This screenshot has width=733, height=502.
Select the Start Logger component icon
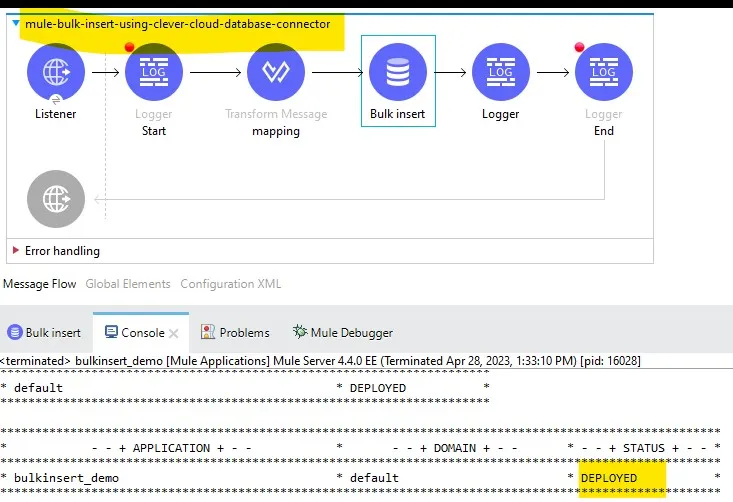(x=154, y=72)
